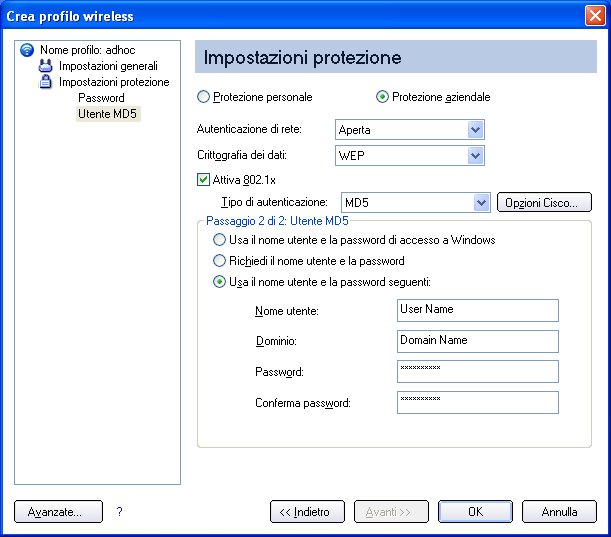Click the Indietro back button
Screen dimensions: 611x537
coord(307,511)
